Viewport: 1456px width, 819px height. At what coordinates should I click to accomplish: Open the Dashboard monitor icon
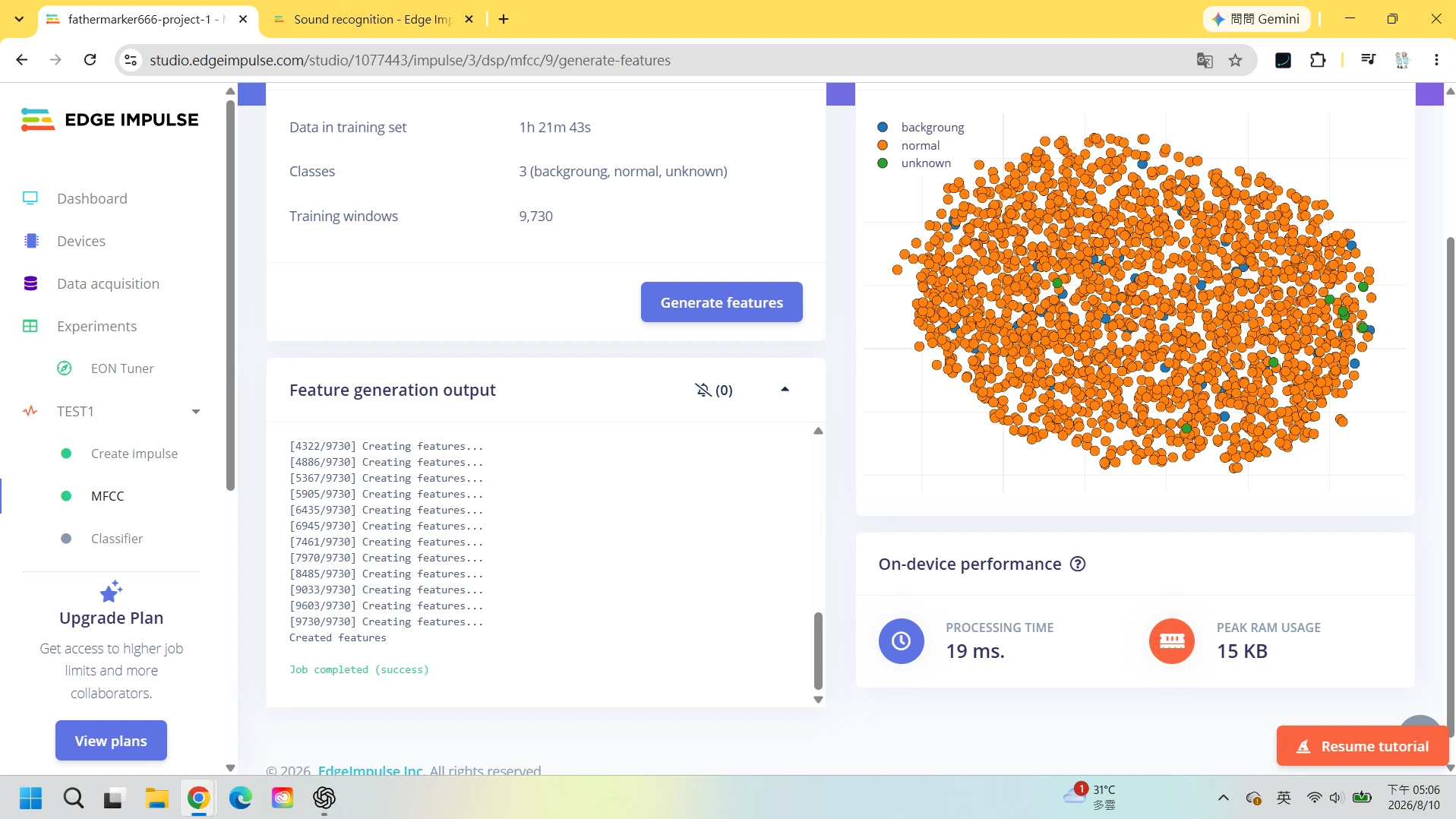(30, 198)
